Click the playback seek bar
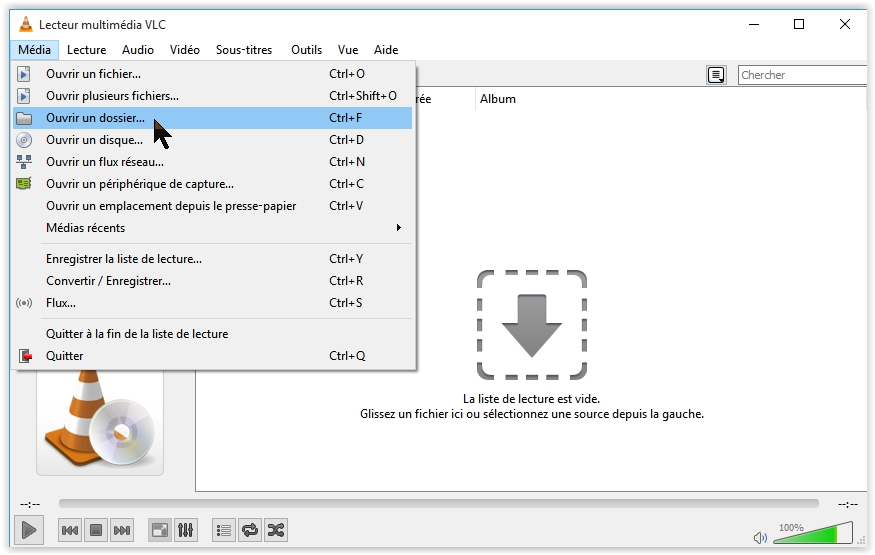Image resolution: width=875 pixels, height=555 pixels. click(x=439, y=504)
